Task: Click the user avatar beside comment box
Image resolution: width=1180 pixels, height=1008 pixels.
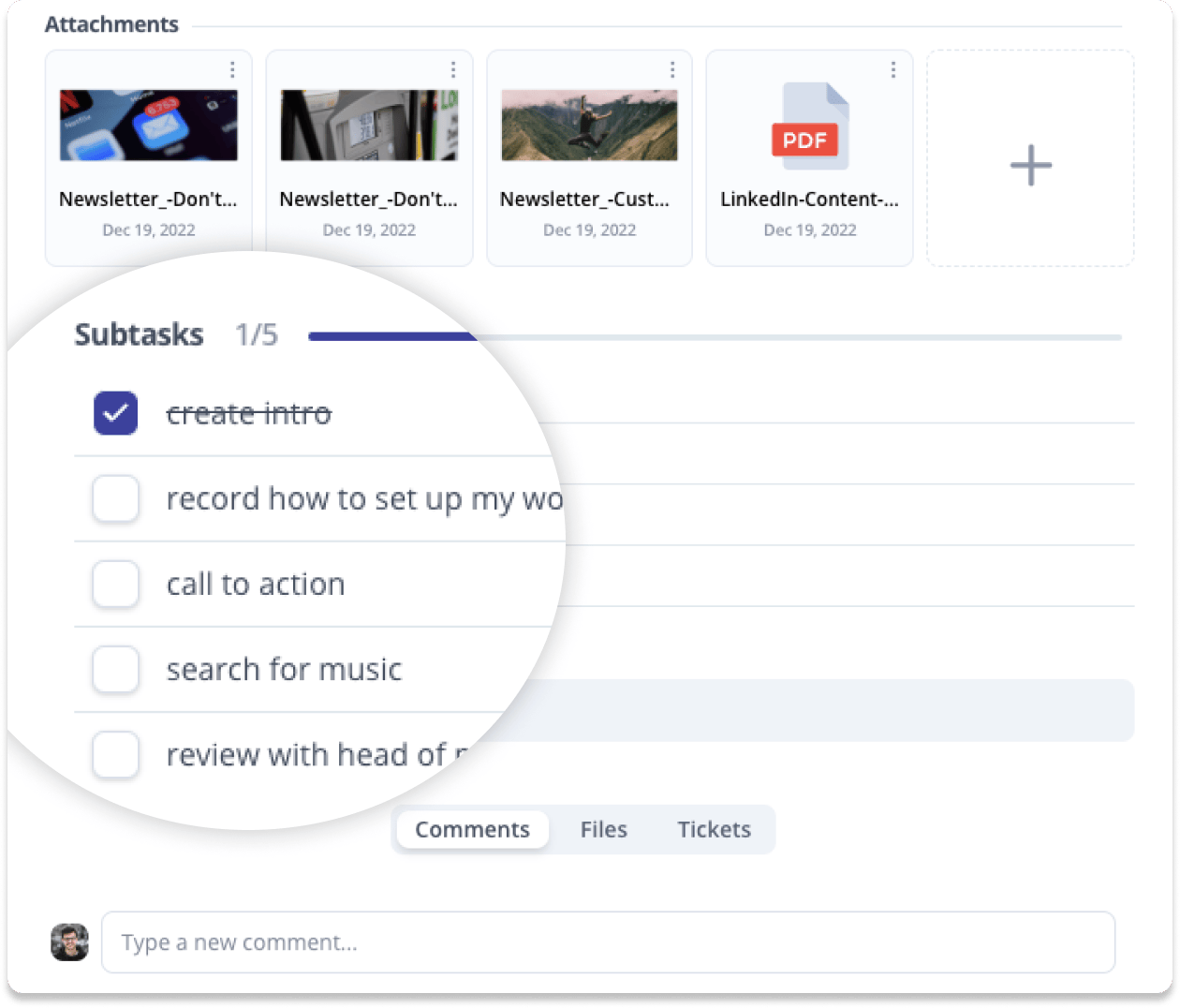Action: 69,942
